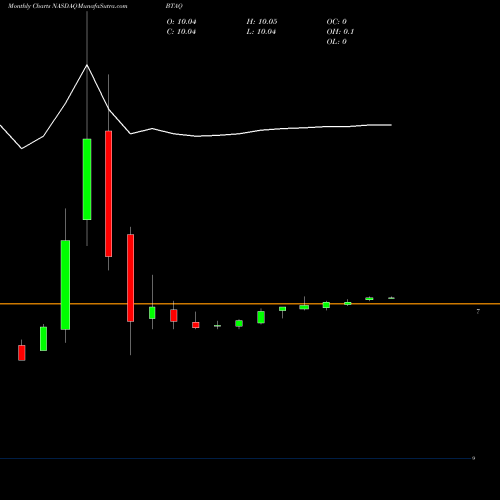Click the first red candle at chart start
Viewport: 500px width, 500px height.
pyautogui.click(x=22, y=353)
